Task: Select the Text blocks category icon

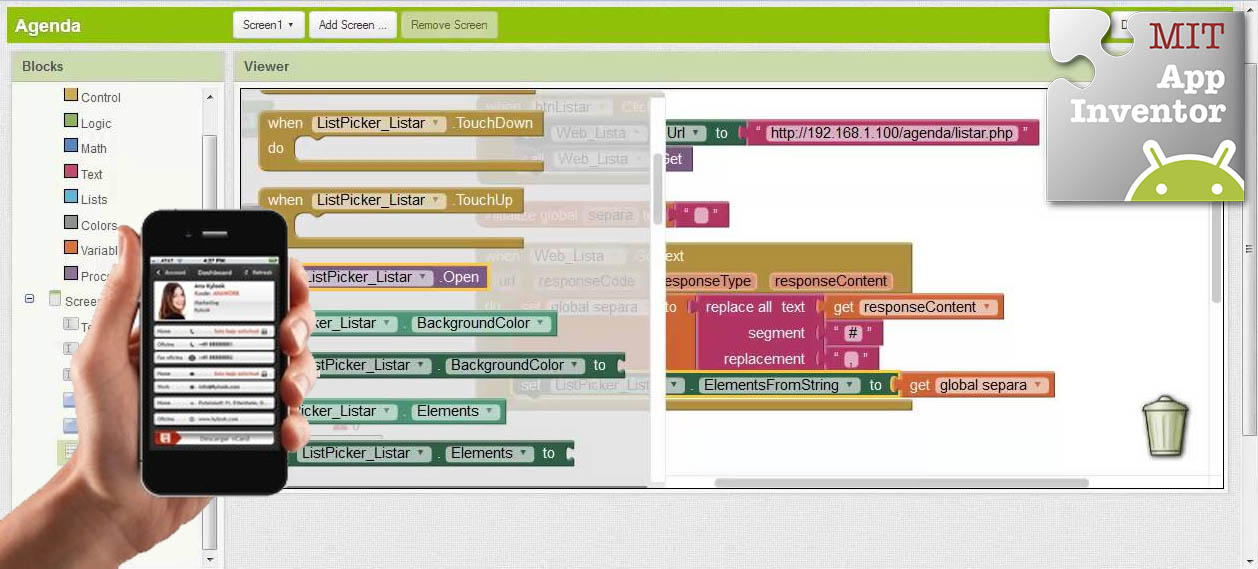Action: click(71, 172)
